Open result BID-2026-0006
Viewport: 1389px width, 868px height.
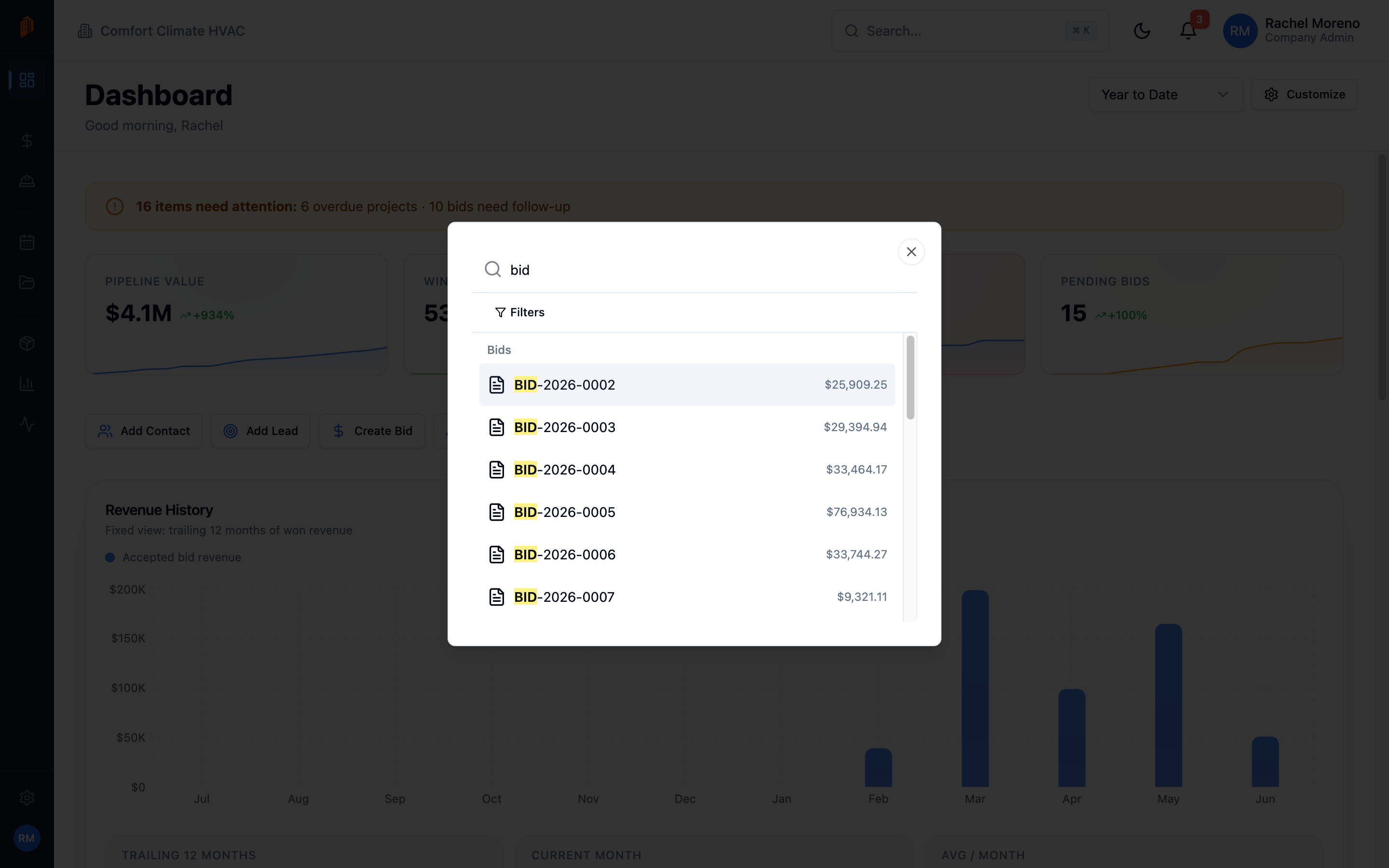[x=687, y=555]
